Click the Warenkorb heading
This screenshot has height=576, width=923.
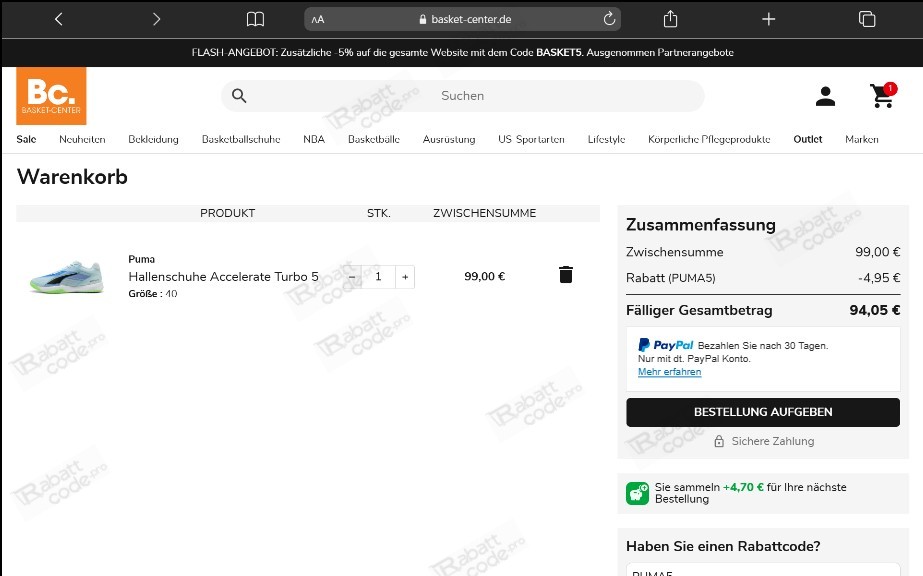pos(72,177)
